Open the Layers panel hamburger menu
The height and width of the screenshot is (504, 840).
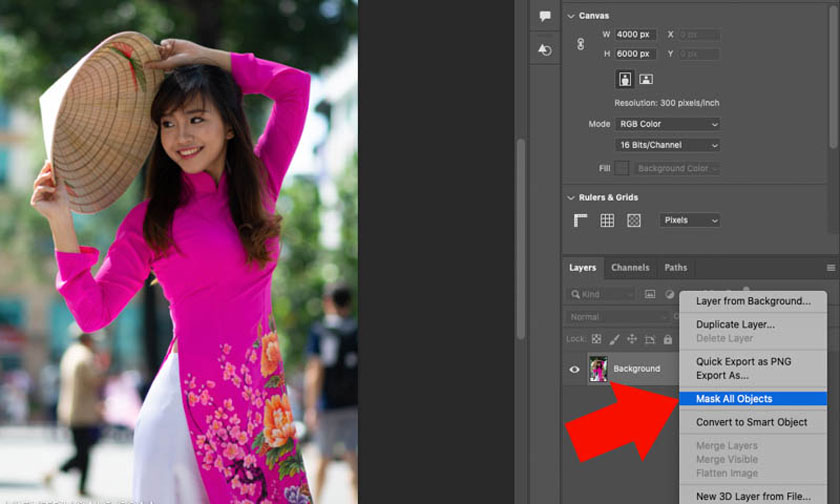pos(830,268)
